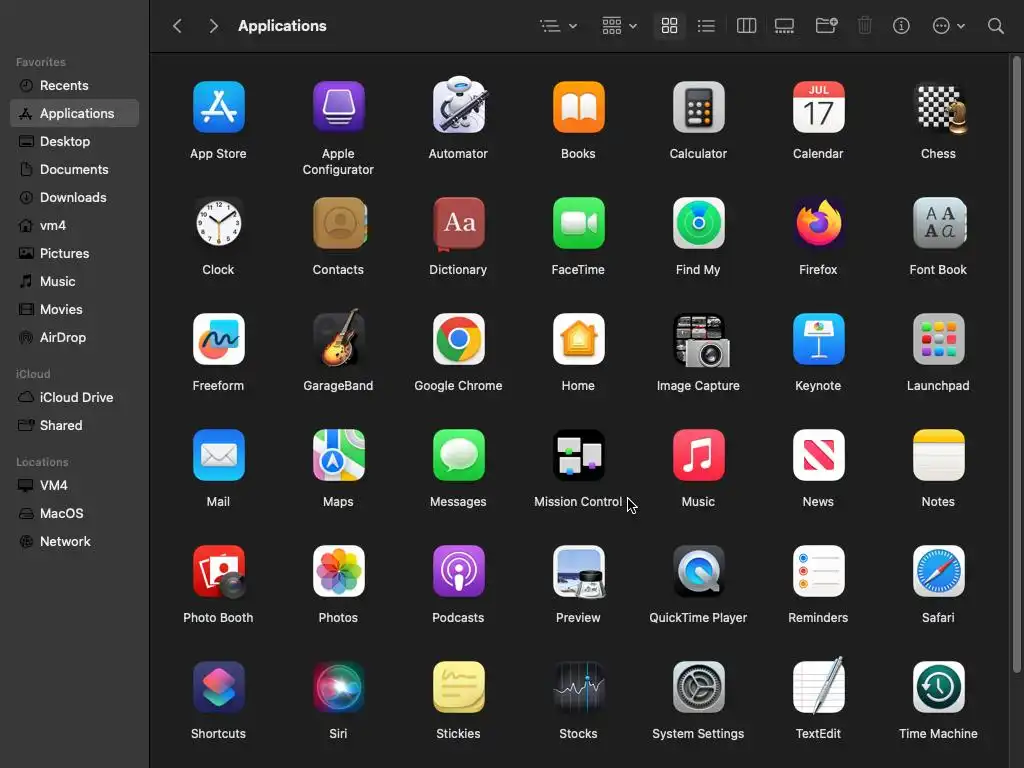
Task: Switch to column view
Action: [746, 26]
